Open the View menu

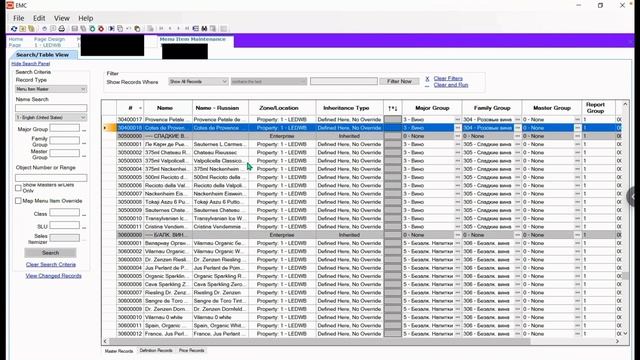pos(62,18)
